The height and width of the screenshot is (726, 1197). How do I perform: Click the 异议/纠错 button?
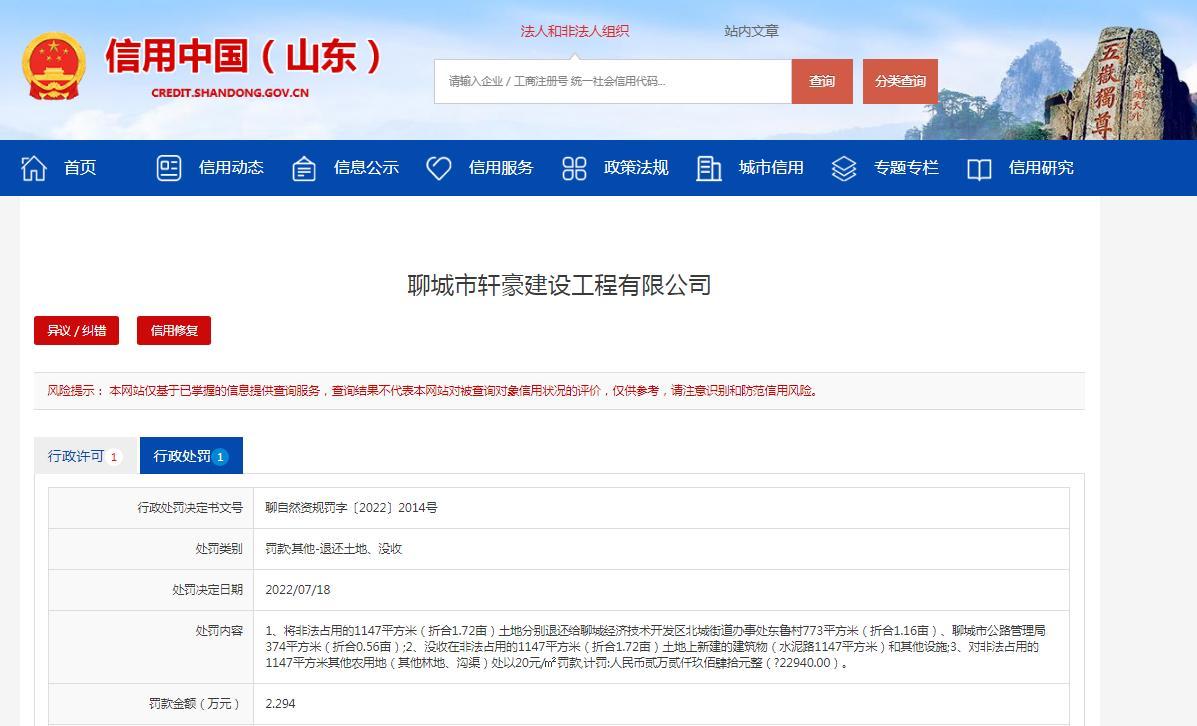click(x=76, y=331)
